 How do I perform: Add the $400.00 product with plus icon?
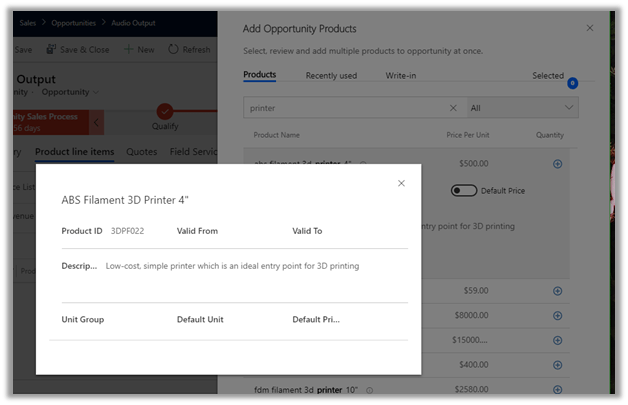coord(557,365)
